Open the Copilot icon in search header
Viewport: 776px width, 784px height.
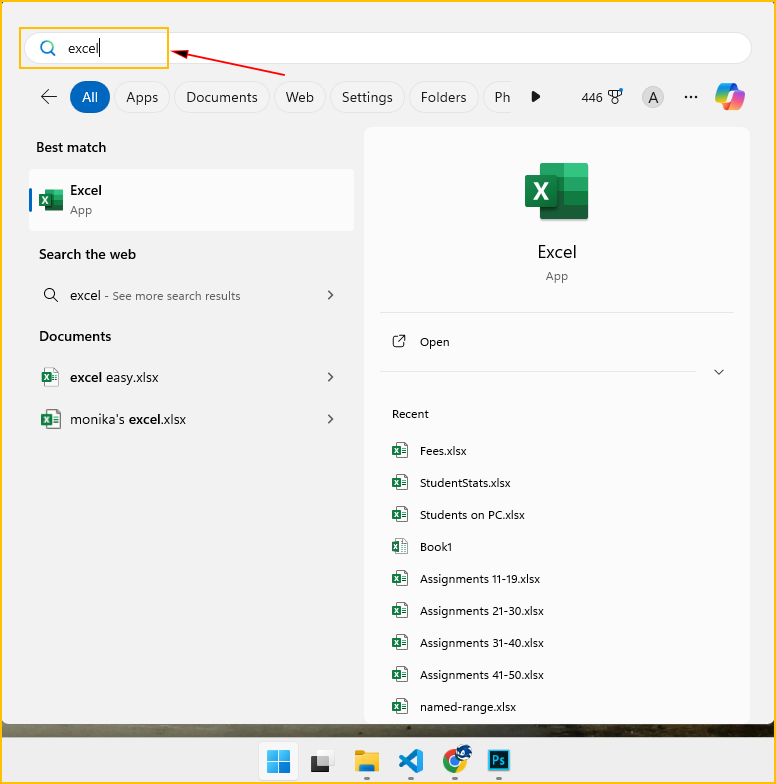[730, 97]
